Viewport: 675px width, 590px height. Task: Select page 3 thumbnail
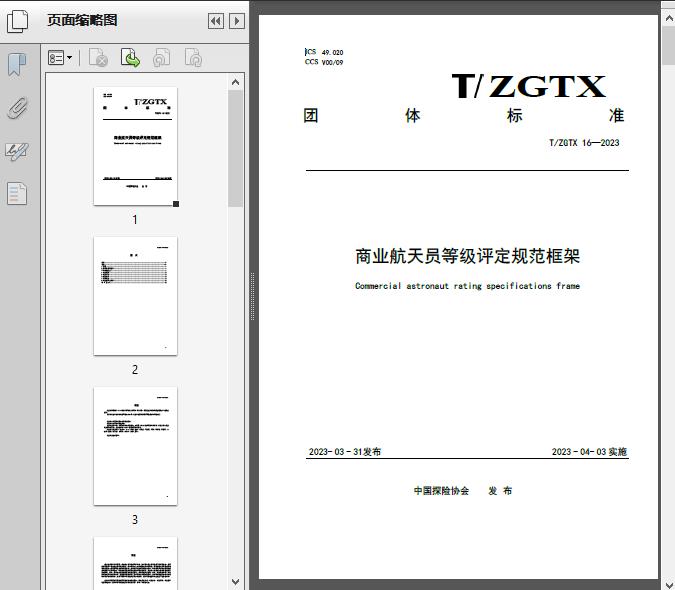(x=135, y=446)
